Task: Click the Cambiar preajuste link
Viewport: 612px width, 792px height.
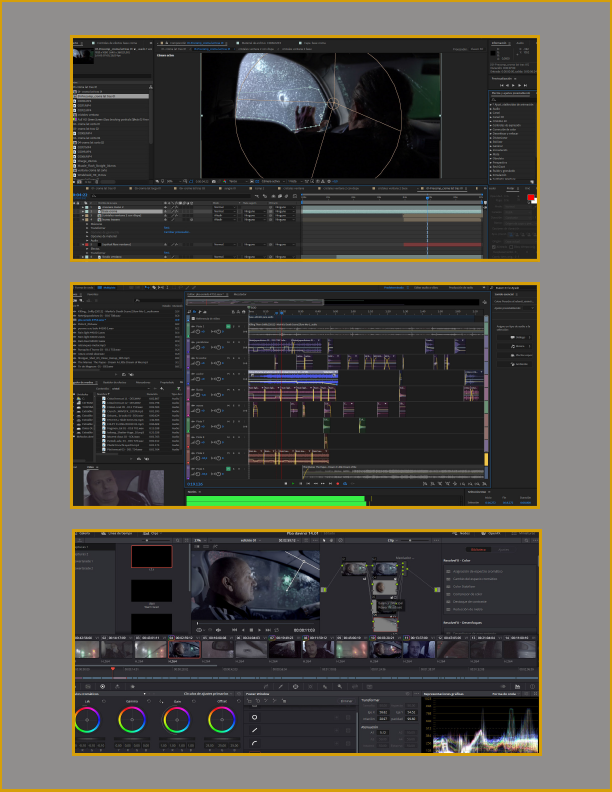Action: coord(177,232)
